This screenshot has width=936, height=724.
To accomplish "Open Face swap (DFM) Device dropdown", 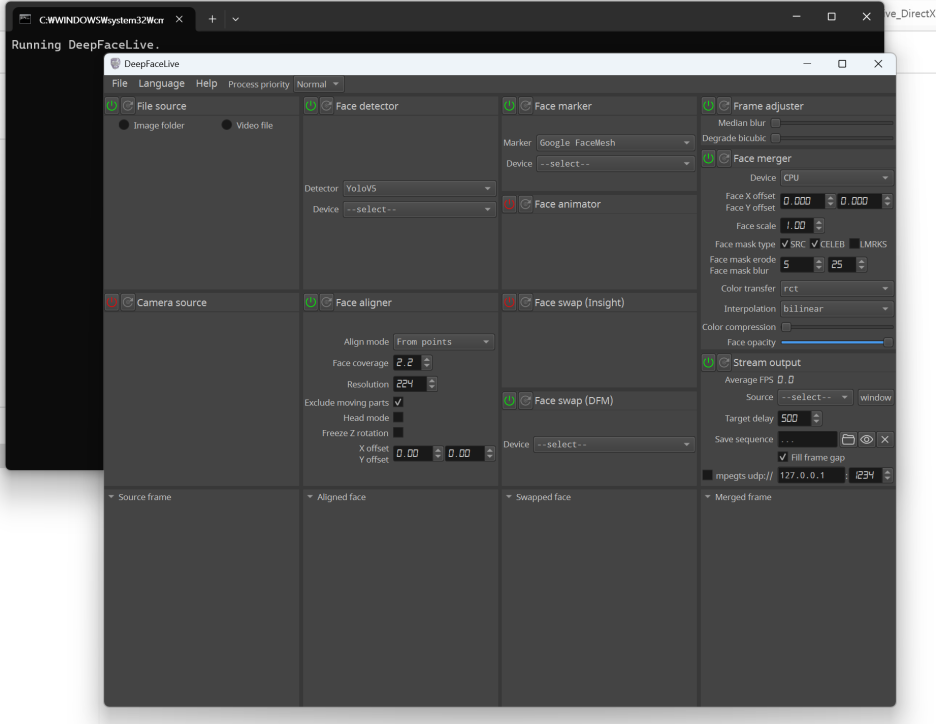I will [614, 444].
